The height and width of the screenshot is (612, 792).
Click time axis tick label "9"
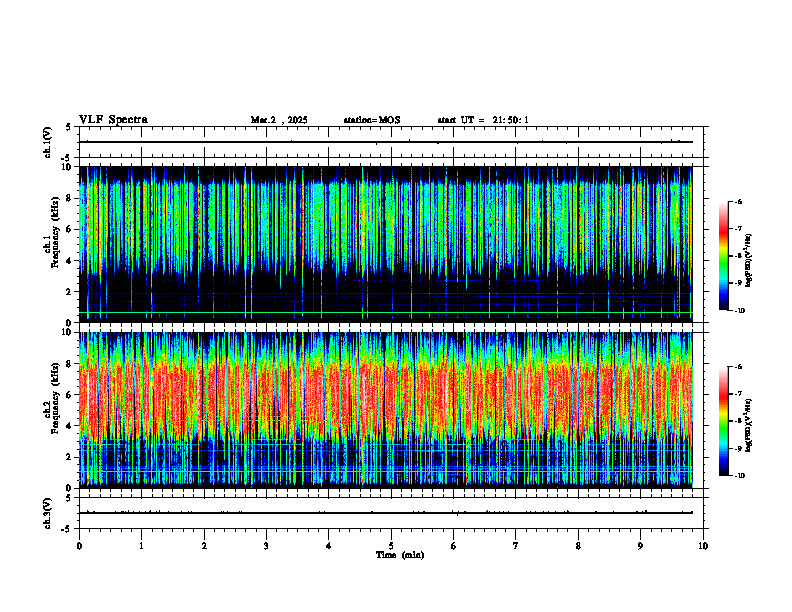coord(640,546)
